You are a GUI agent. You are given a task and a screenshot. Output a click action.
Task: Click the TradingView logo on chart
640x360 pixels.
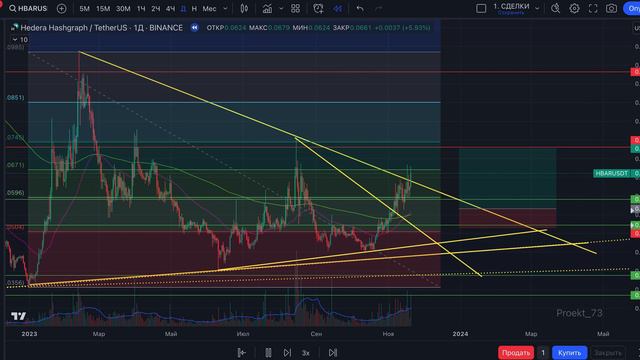click(18, 316)
